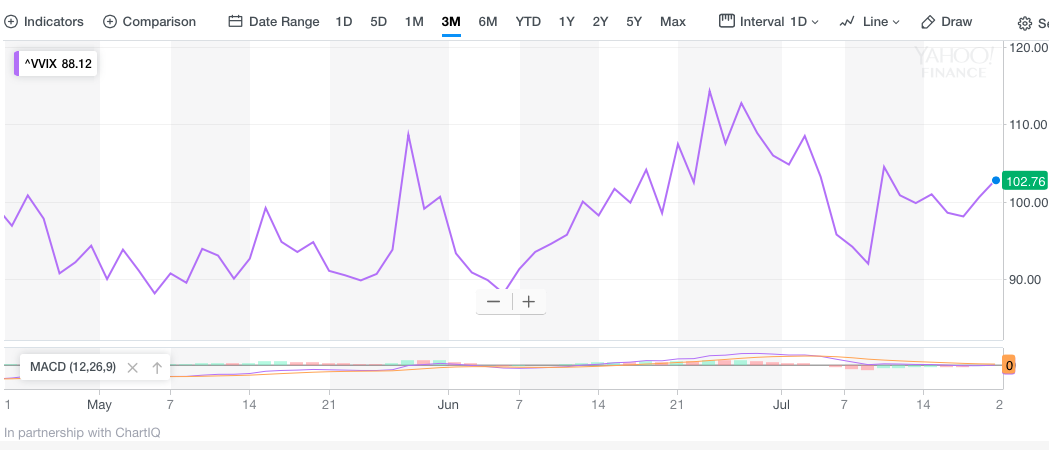Move MACD panel up with arrow
1049x450 pixels.
[x=157, y=367]
